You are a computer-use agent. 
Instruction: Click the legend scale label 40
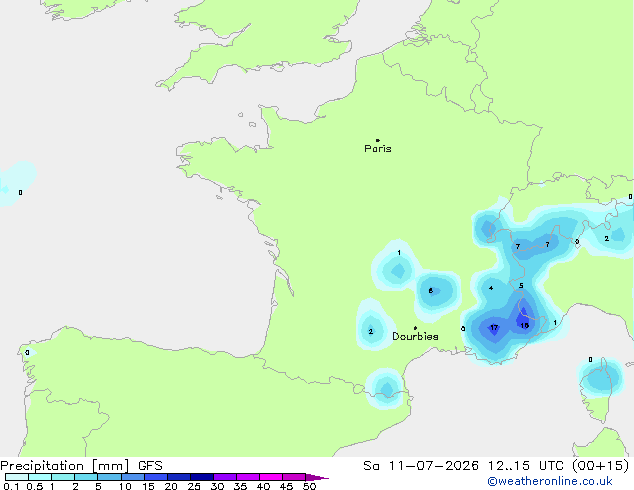[x=263, y=486]
